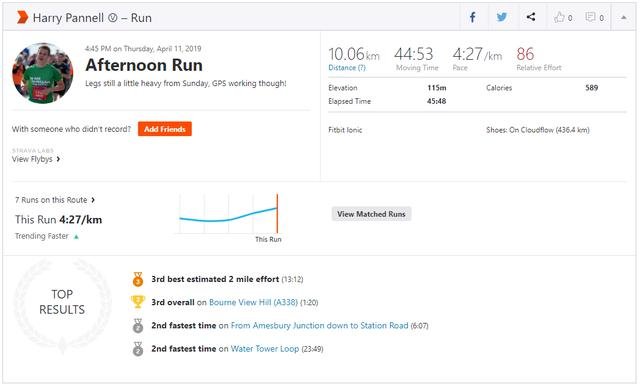640x387 pixels.
Task: Collapse the activity panel with the up arrow
Action: point(624,17)
